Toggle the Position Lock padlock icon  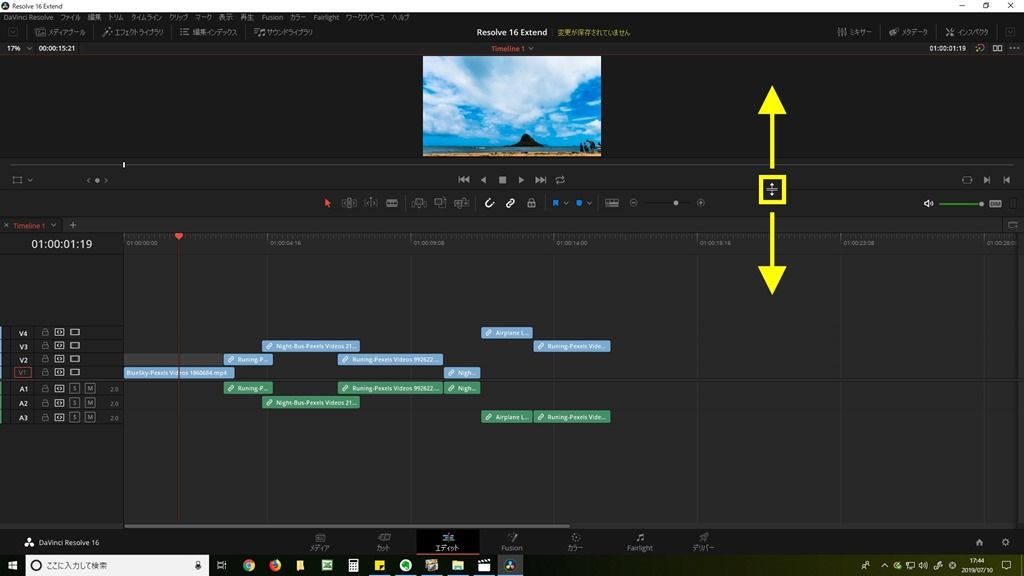point(532,203)
